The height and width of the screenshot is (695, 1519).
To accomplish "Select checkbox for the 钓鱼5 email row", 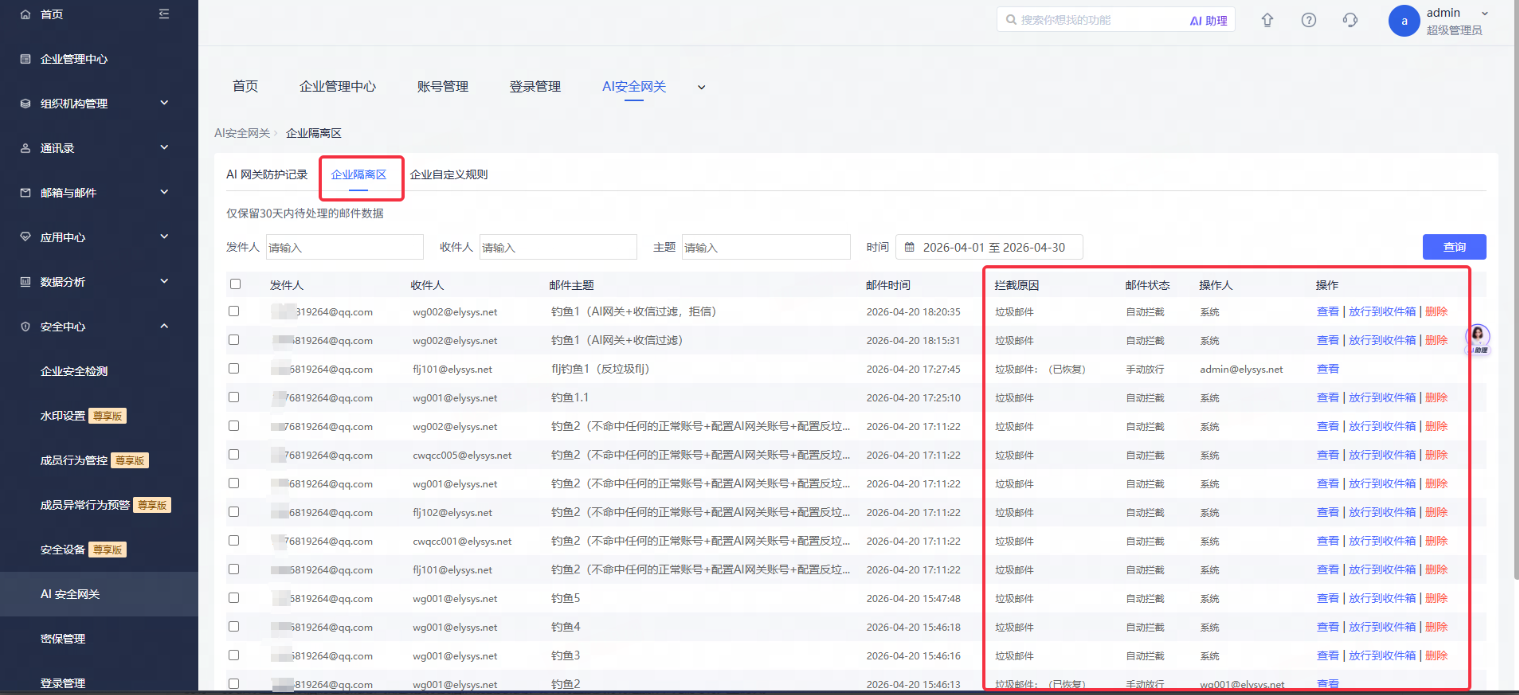I will (235, 598).
